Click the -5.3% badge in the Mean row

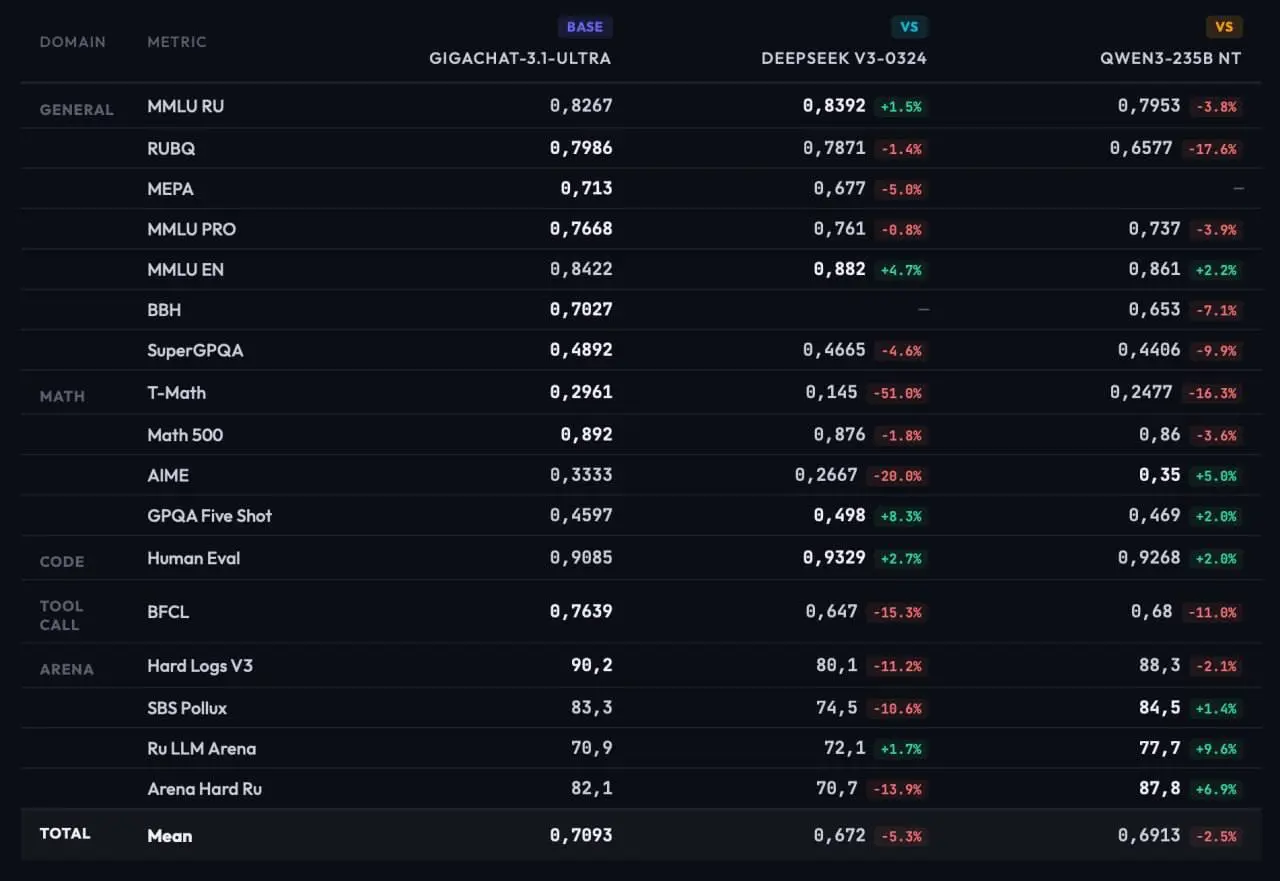tap(900, 836)
